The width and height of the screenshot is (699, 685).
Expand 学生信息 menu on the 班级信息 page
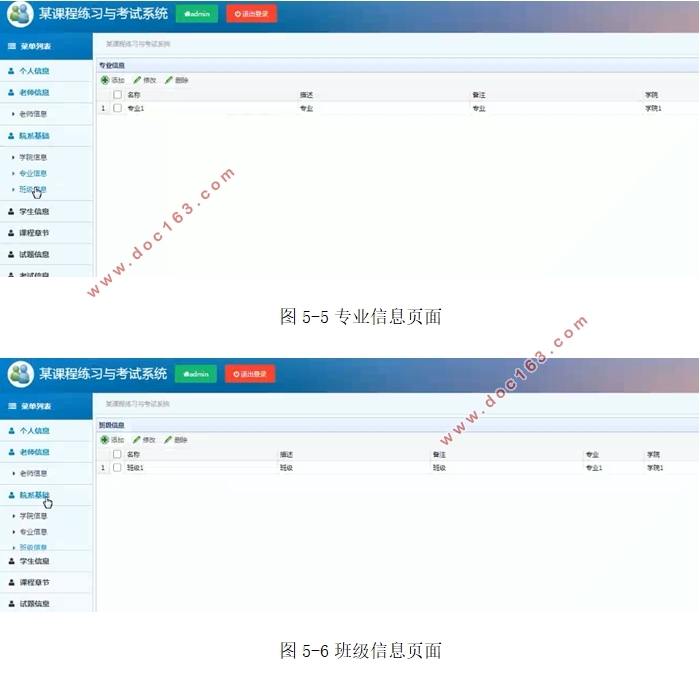[x=46, y=561]
